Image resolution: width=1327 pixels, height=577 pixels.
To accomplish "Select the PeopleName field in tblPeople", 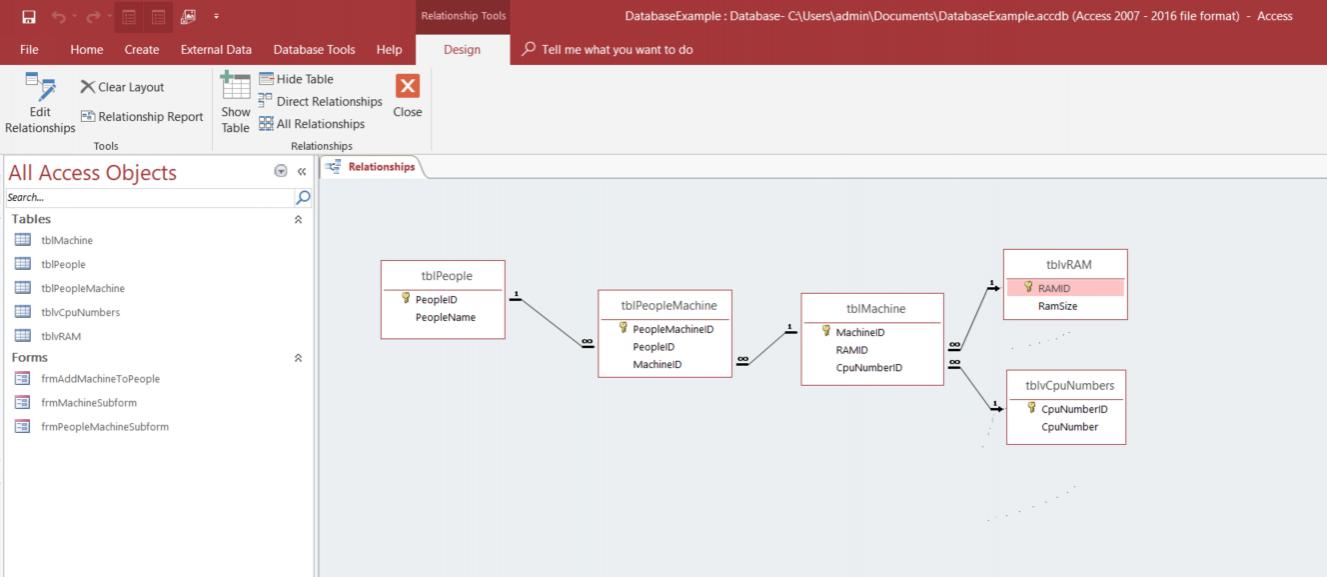I will coord(445,317).
